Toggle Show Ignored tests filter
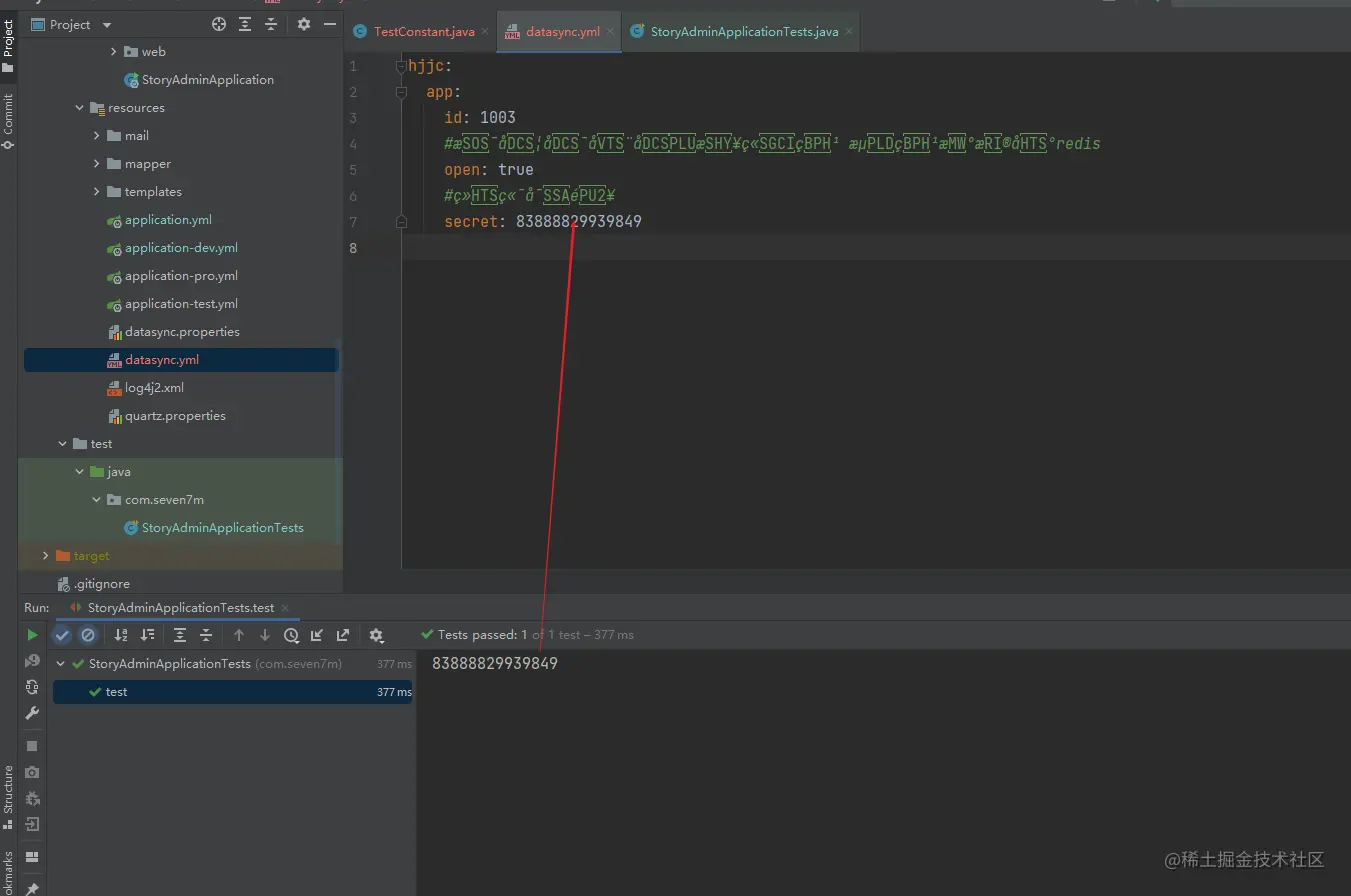 click(x=88, y=635)
